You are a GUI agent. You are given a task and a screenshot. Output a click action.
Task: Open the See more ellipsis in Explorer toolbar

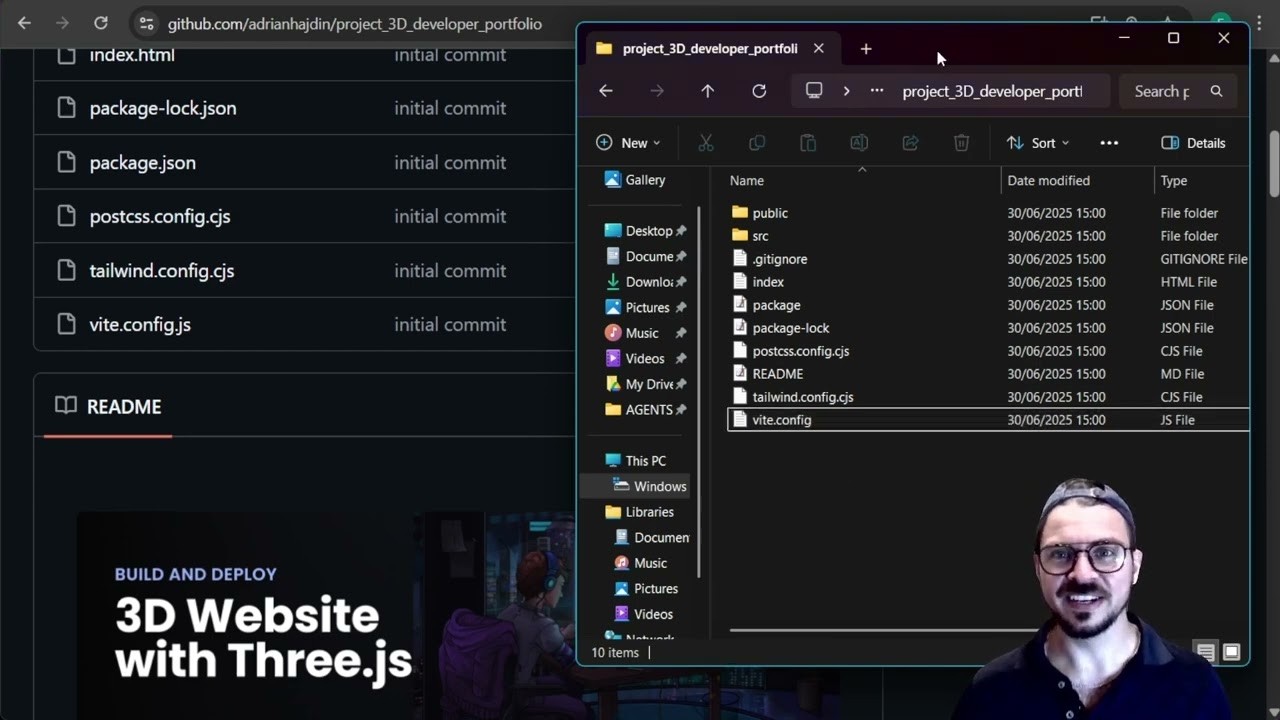pos(1109,143)
